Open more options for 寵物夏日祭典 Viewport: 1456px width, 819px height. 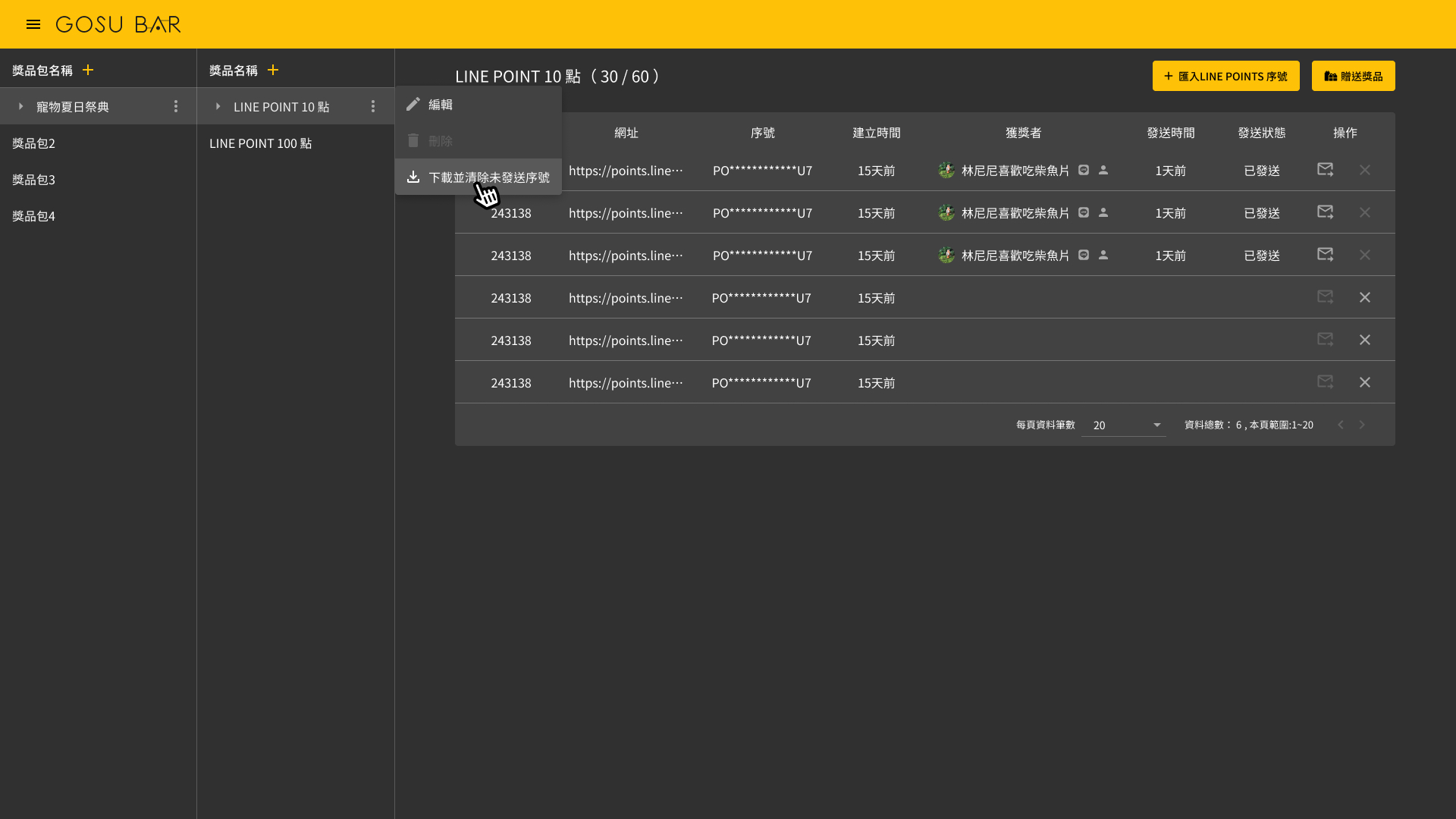click(176, 106)
